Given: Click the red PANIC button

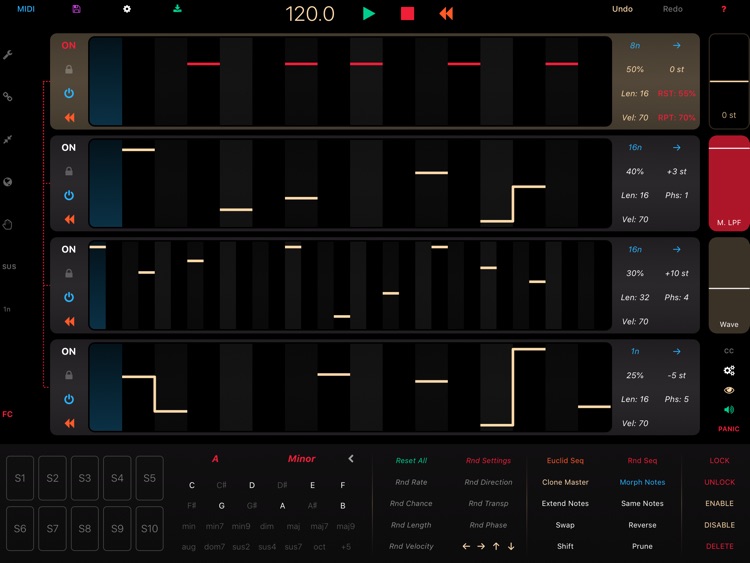Looking at the screenshot, I should (729, 429).
